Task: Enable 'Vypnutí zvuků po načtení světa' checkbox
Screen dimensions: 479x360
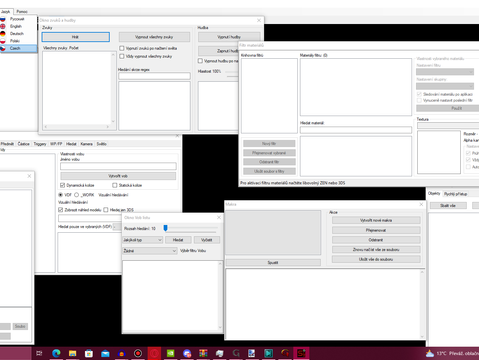Action: point(122,48)
